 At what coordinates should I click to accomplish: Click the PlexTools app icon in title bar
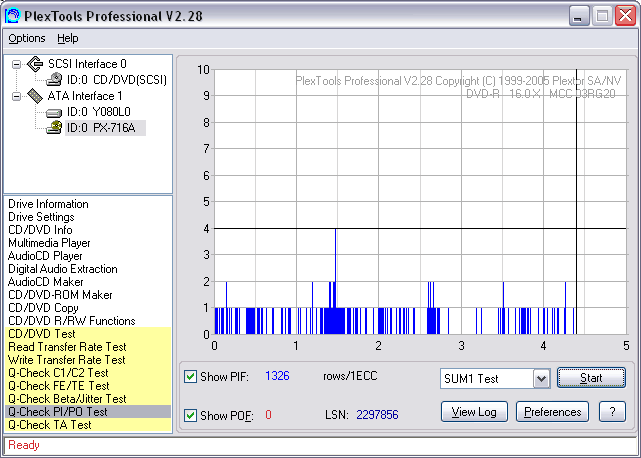pyautogui.click(x=13, y=16)
